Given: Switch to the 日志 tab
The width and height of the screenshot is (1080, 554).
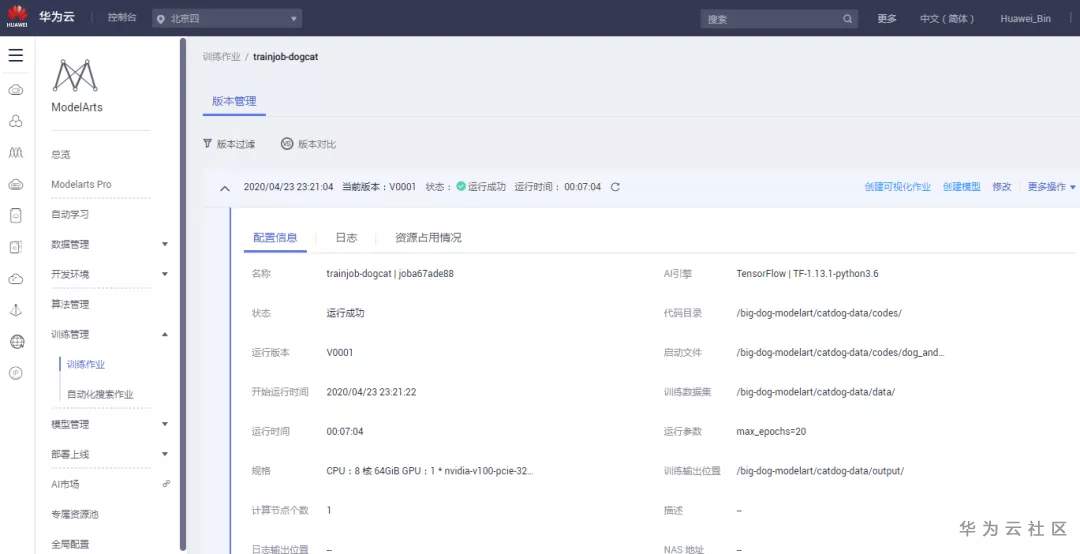Looking at the screenshot, I should click(x=346, y=238).
